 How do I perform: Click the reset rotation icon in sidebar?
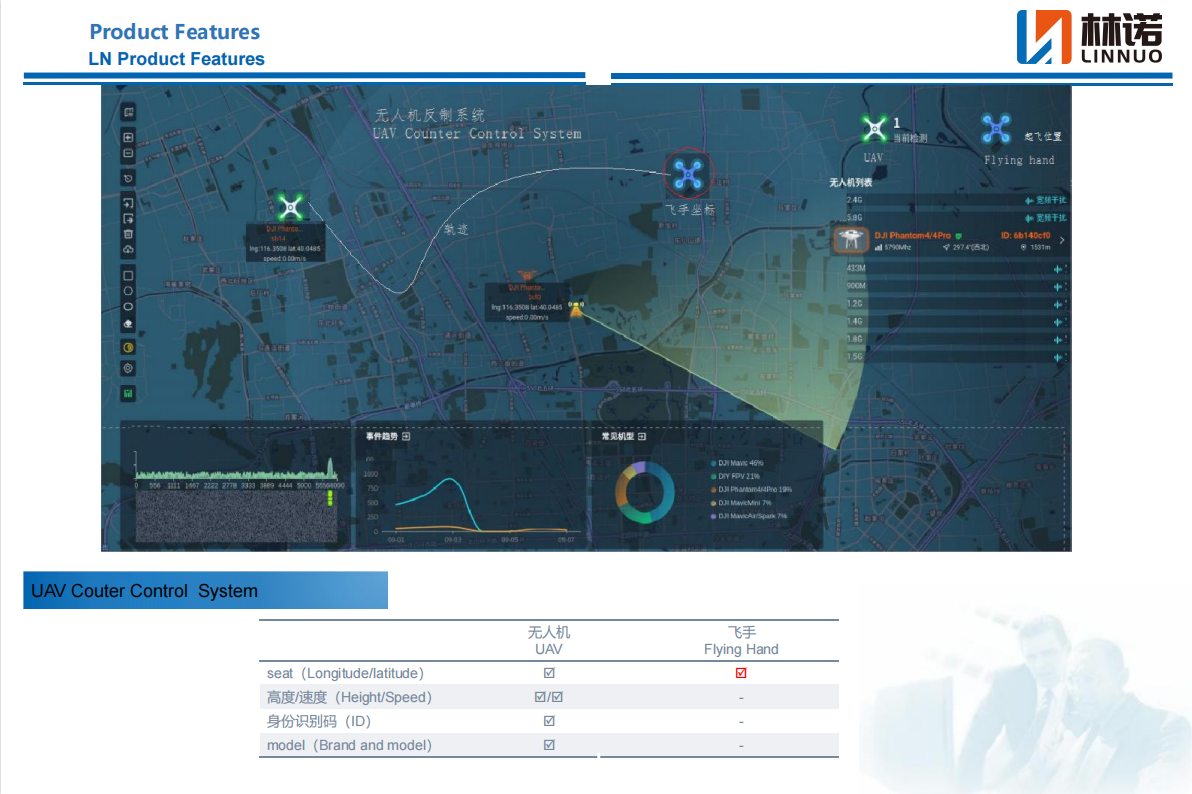128,178
